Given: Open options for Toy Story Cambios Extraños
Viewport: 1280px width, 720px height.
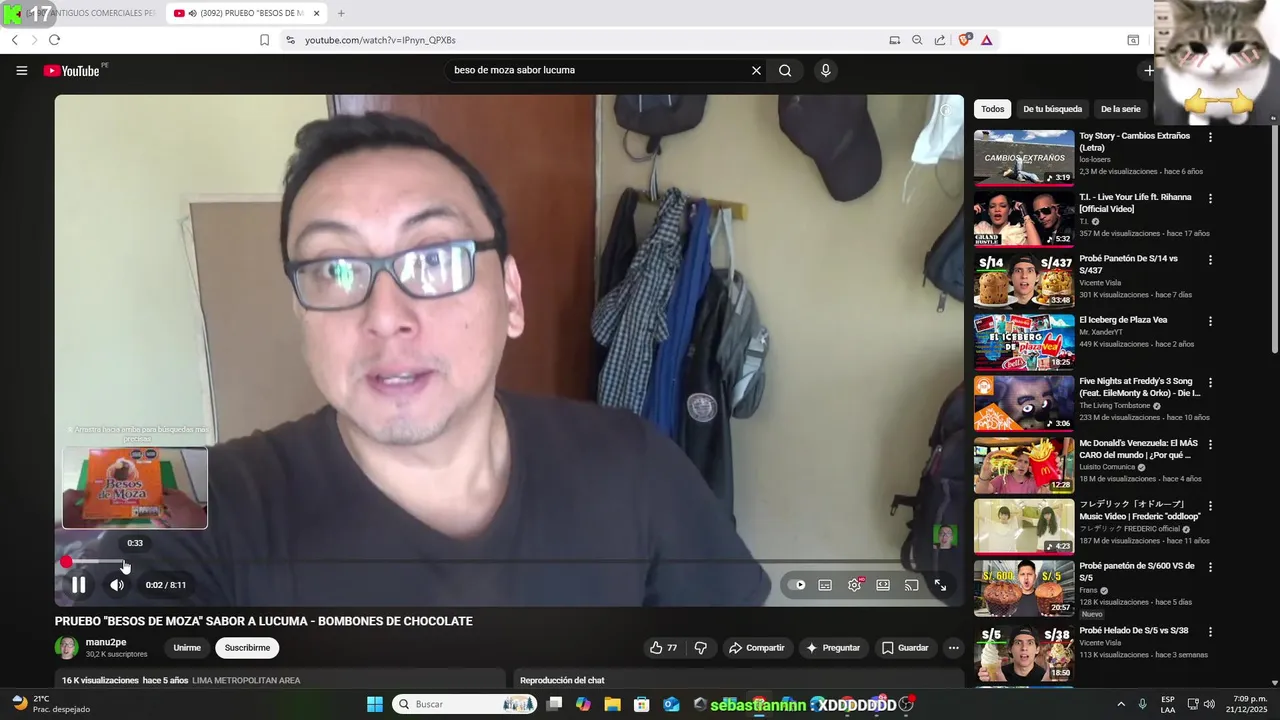Looking at the screenshot, I should click(x=1210, y=137).
